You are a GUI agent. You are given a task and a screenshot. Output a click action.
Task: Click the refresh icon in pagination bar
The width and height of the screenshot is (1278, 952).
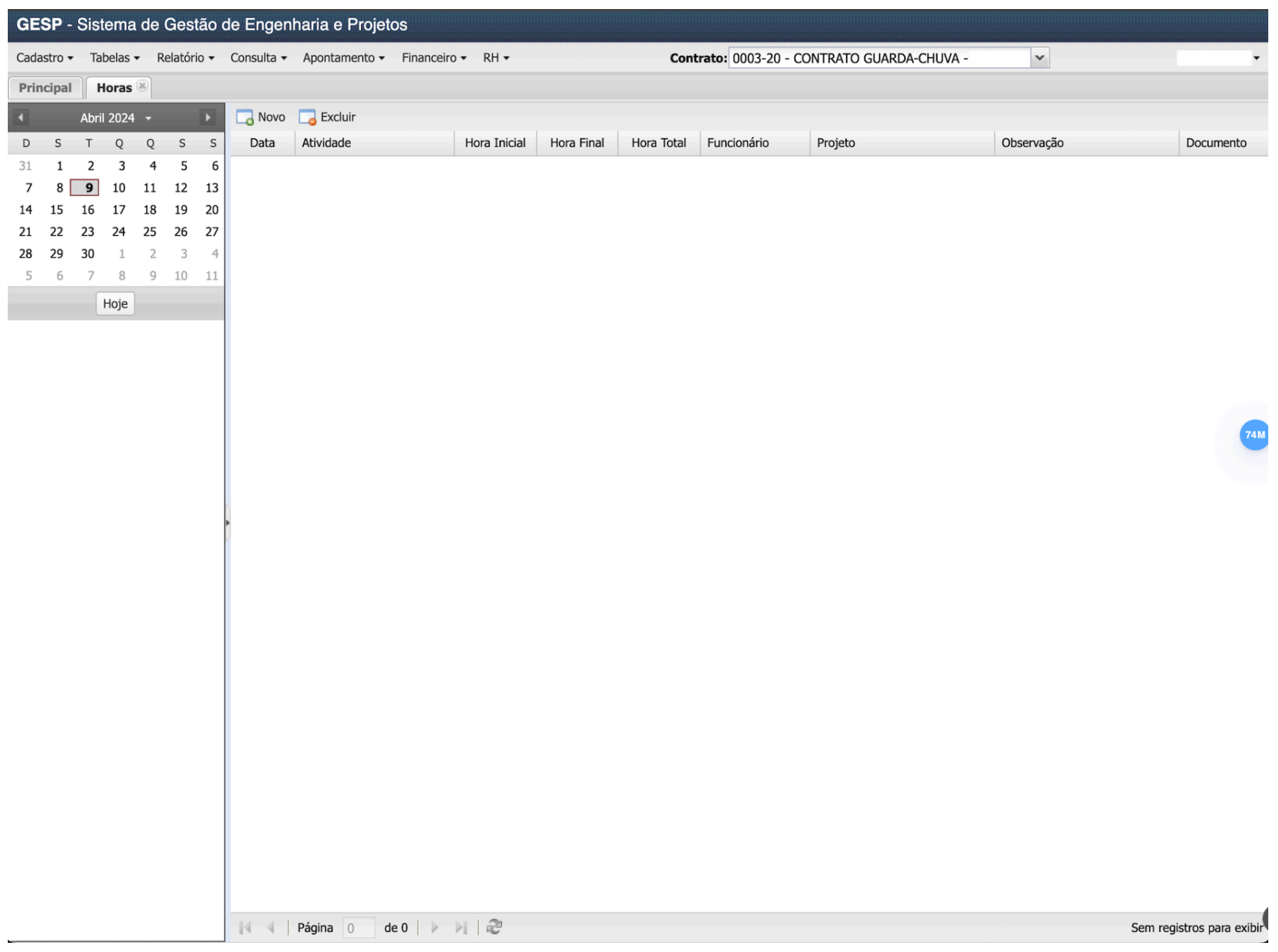pos(494,927)
